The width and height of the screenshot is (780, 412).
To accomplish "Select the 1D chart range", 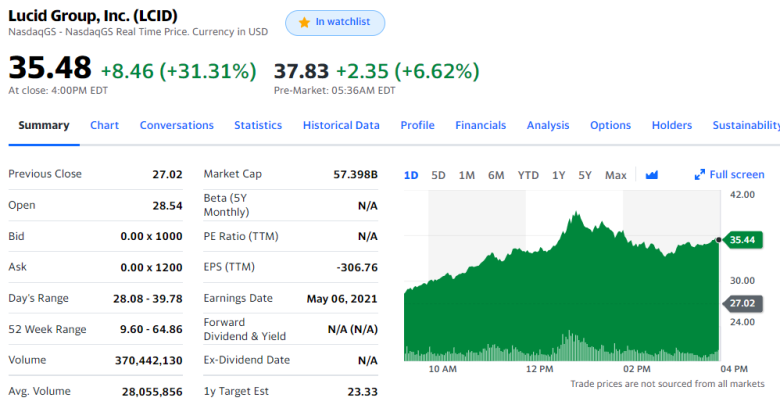I will (411, 175).
